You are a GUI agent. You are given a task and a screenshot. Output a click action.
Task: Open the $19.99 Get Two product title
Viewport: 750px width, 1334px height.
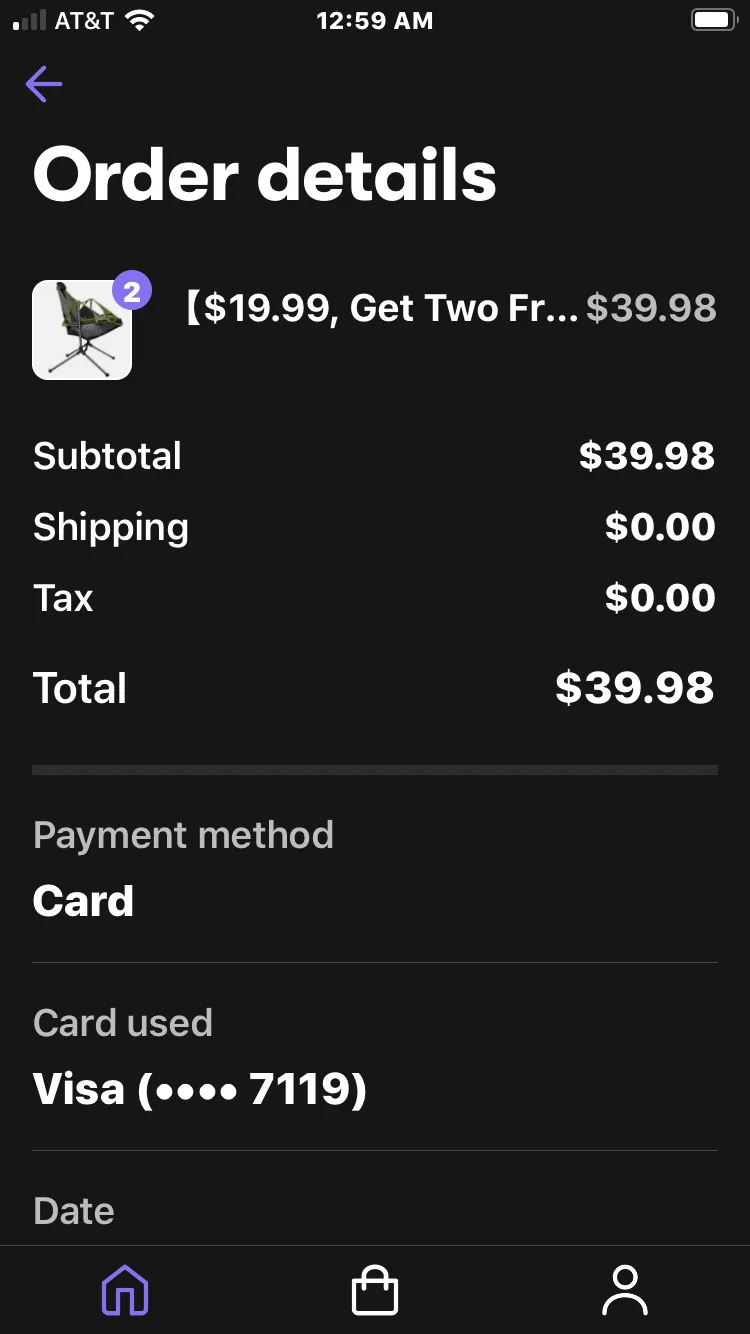pyautogui.click(x=380, y=308)
